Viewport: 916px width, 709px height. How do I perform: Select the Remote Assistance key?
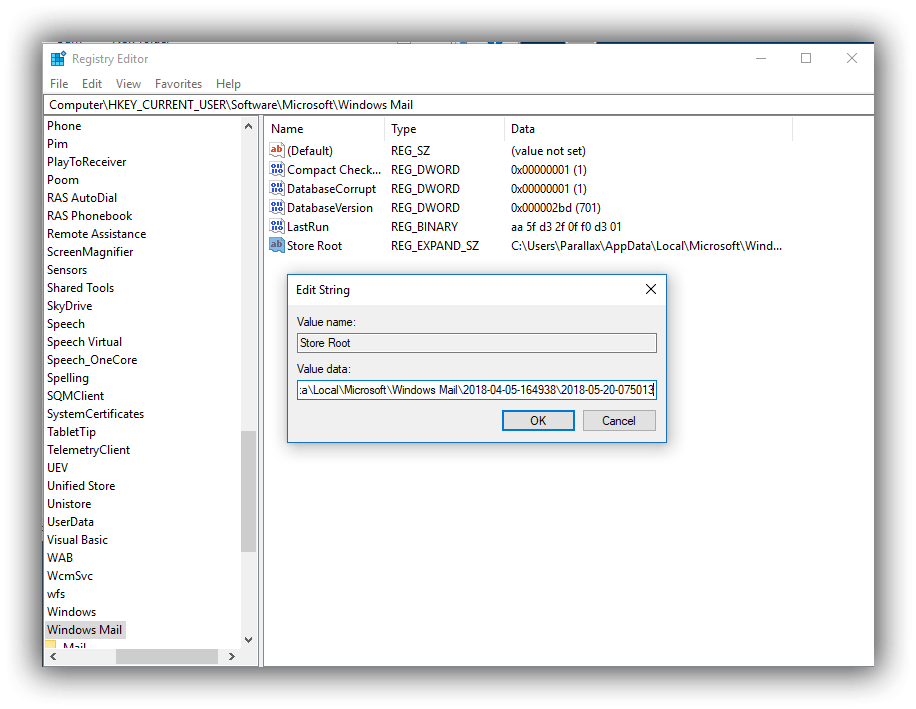click(96, 234)
